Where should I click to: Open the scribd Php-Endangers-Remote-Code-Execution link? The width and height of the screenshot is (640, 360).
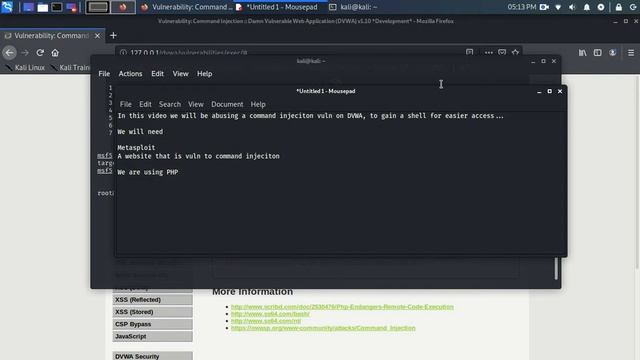pyautogui.click(x=342, y=307)
